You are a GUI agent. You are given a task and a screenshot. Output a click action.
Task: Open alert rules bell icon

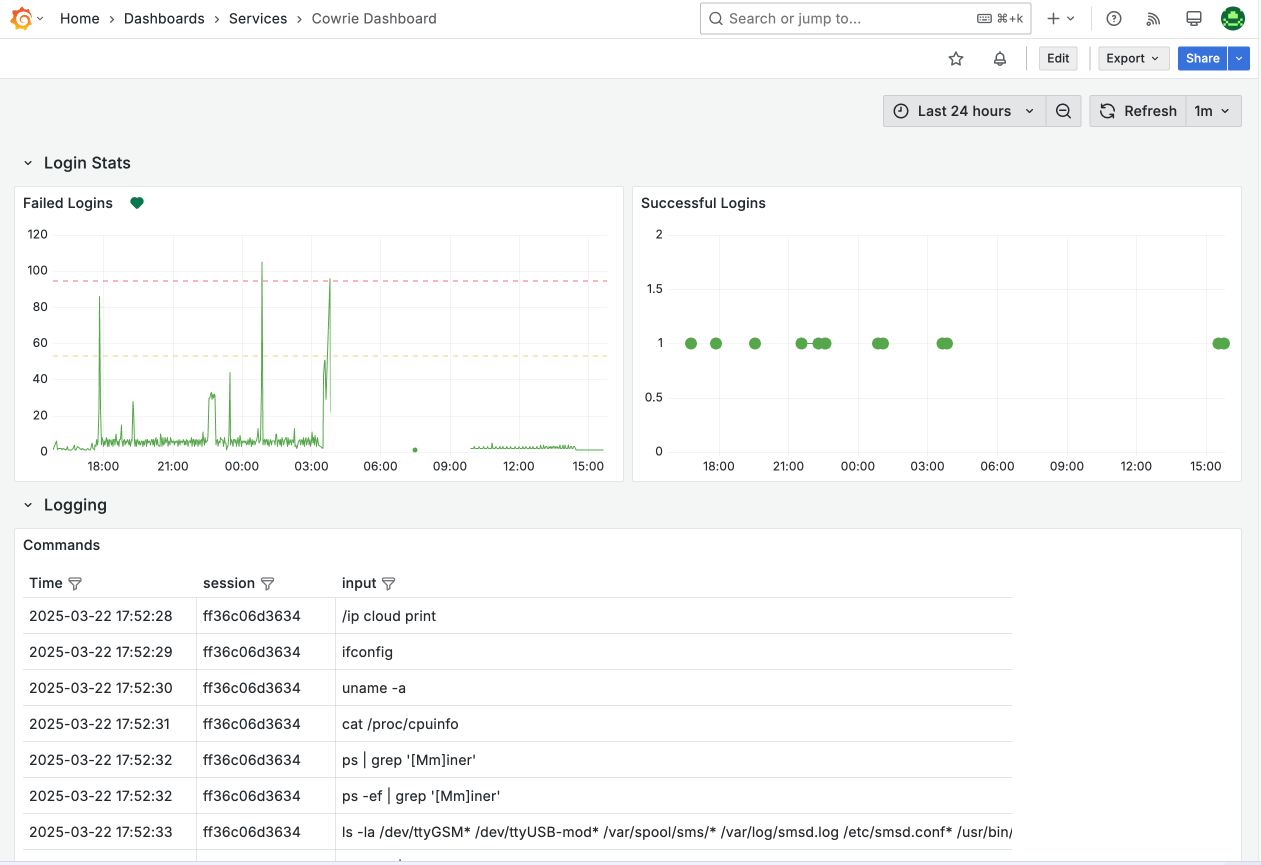coord(1000,59)
